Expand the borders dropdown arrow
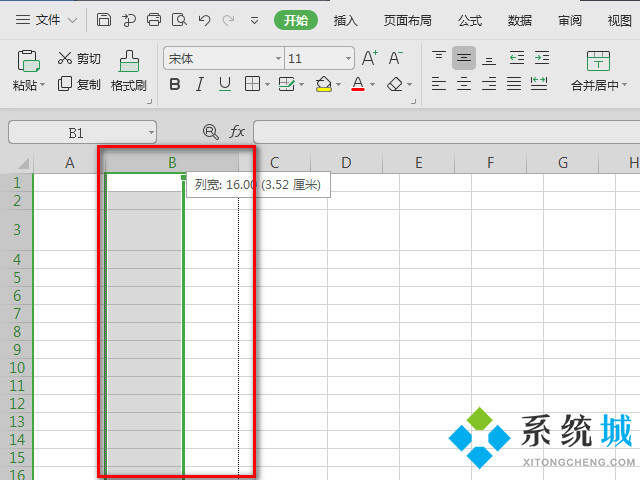 pos(267,85)
